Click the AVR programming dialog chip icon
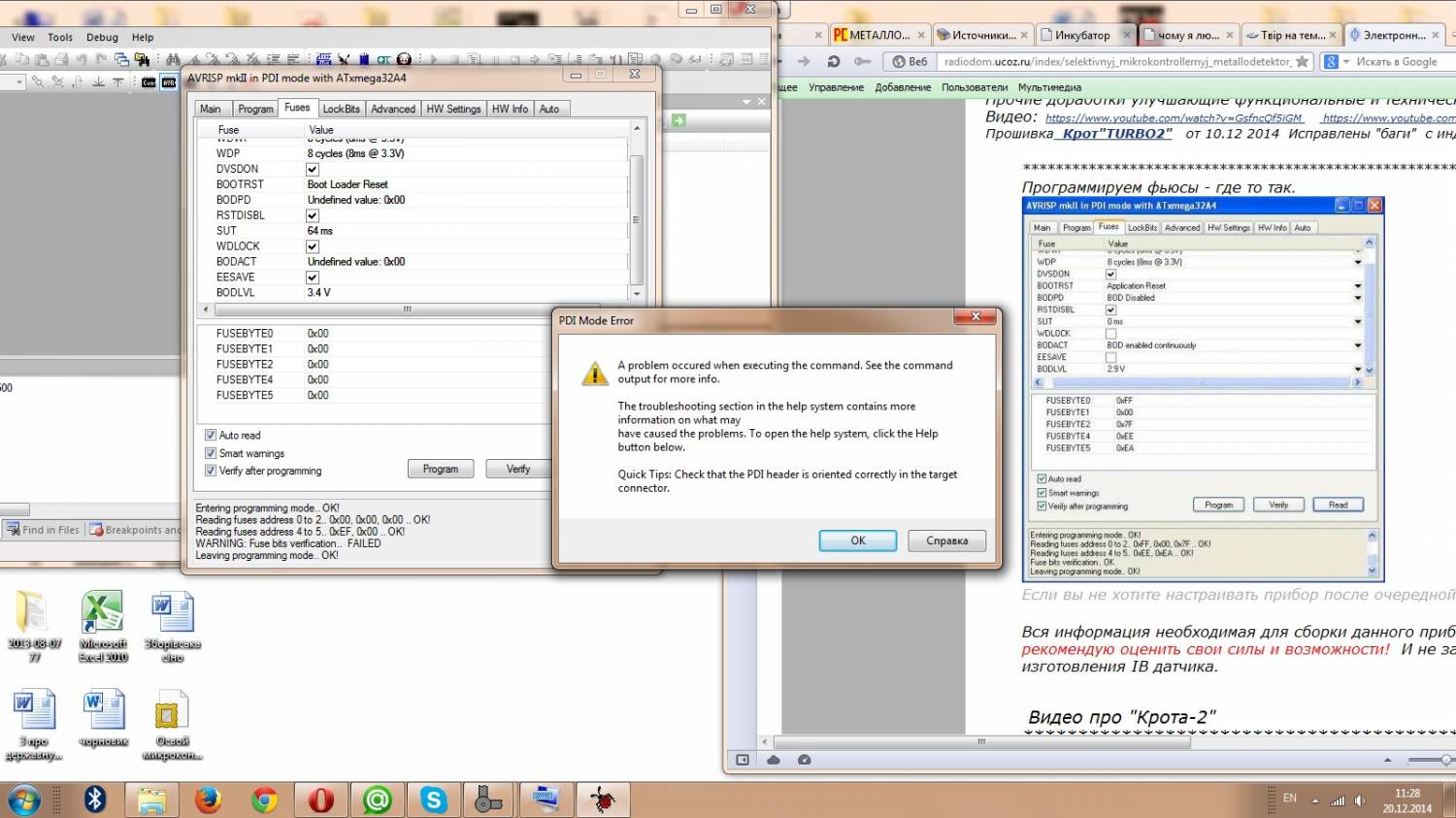The width and height of the screenshot is (1456, 818). [x=169, y=82]
